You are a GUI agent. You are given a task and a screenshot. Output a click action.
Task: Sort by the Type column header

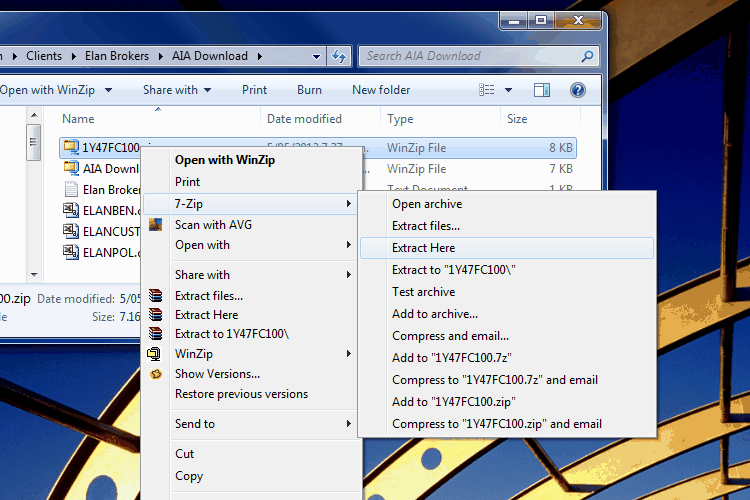tap(400, 119)
